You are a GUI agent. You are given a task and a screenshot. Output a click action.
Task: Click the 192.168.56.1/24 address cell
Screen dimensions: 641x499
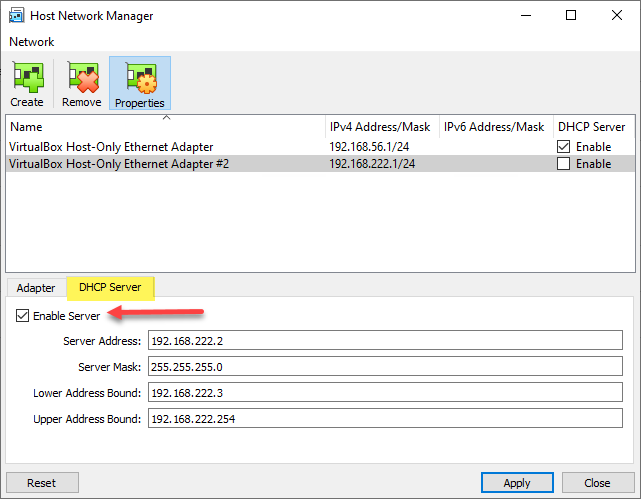tap(369, 147)
